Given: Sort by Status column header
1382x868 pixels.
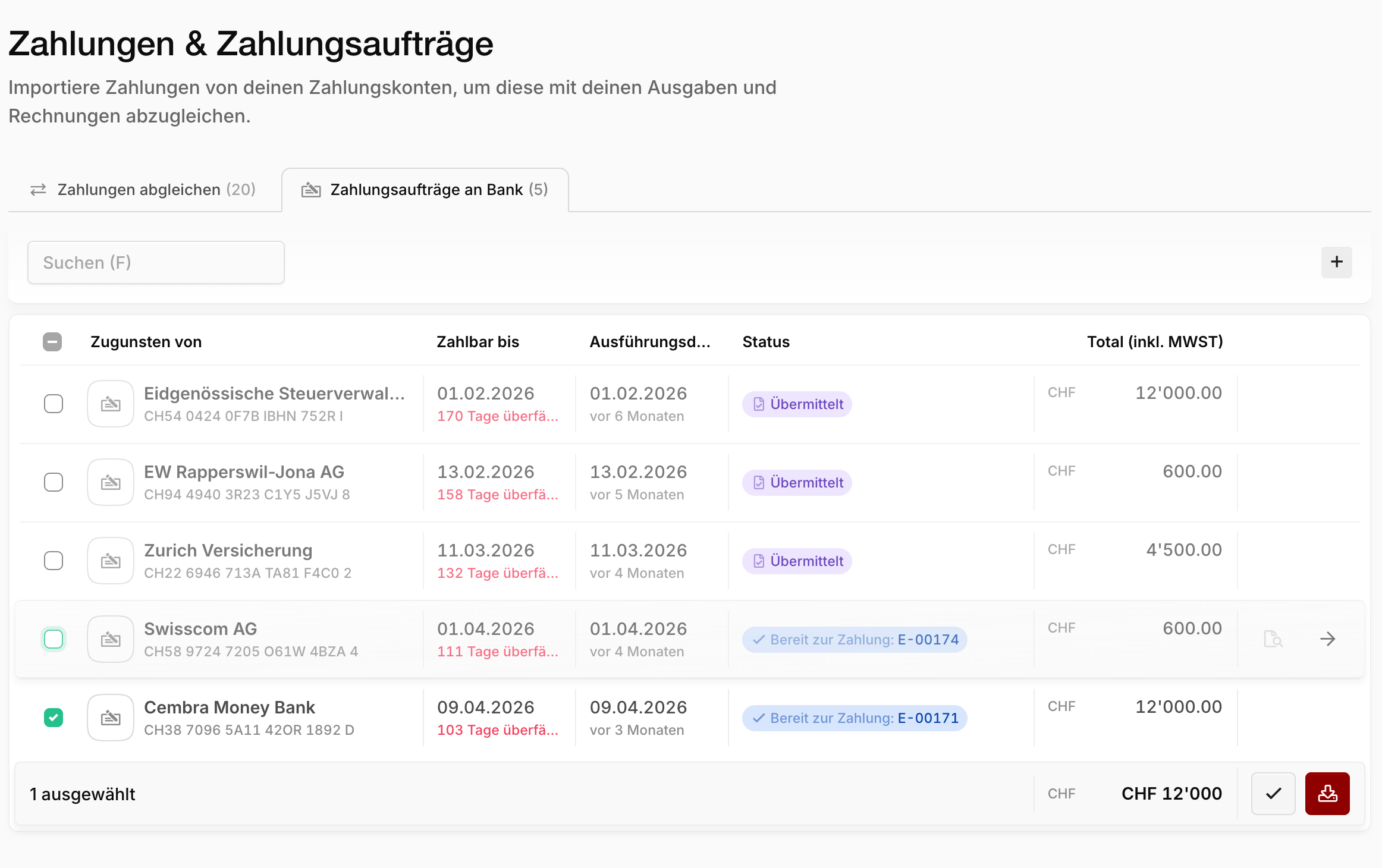Looking at the screenshot, I should [x=766, y=342].
